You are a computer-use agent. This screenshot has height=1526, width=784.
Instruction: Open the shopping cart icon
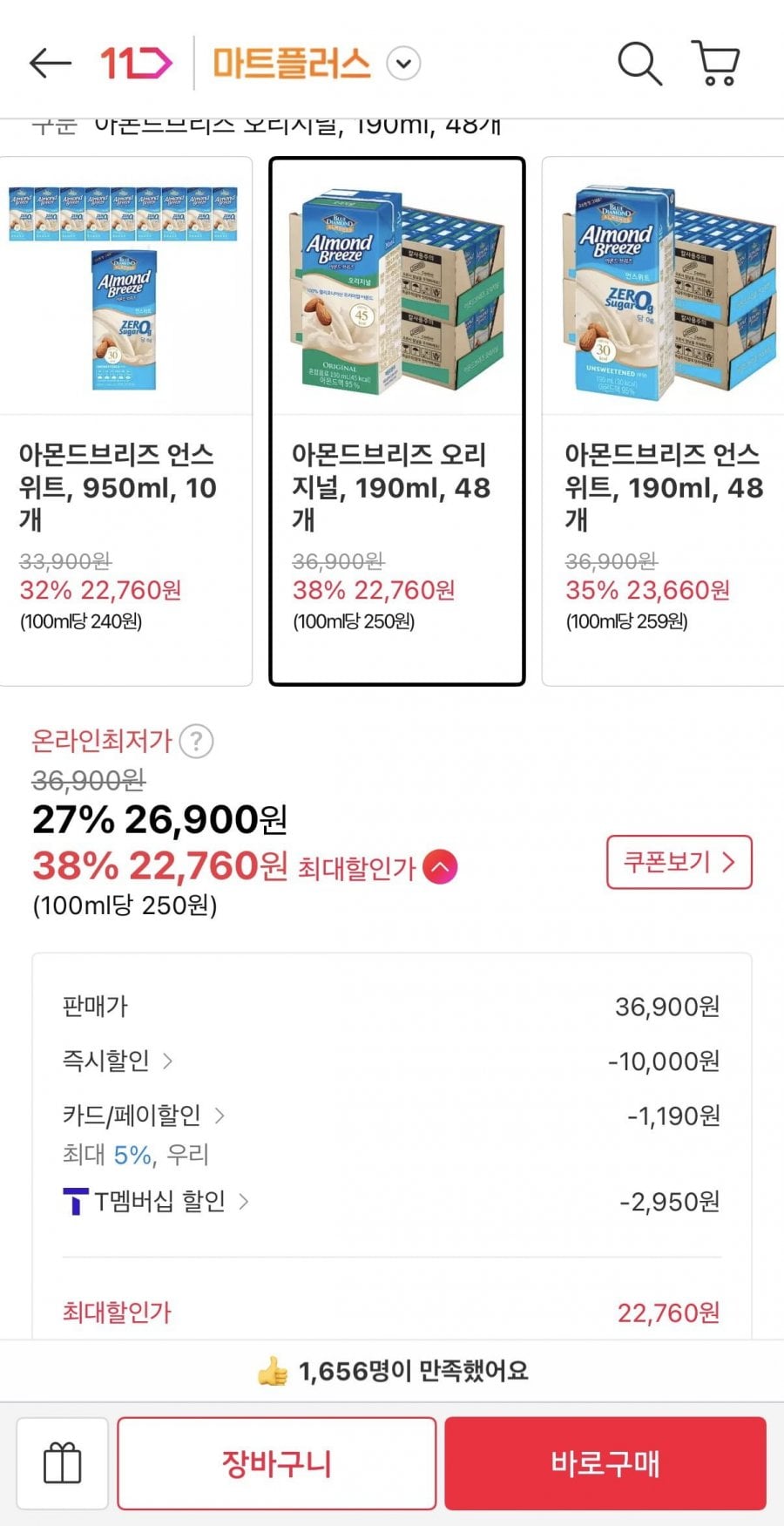coord(716,63)
